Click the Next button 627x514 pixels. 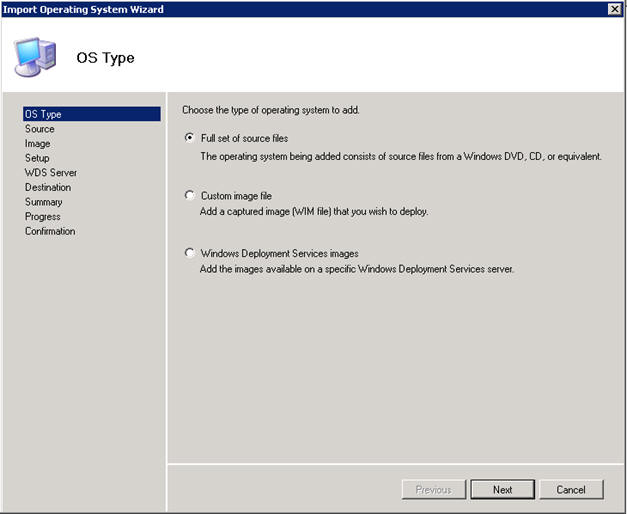point(502,490)
